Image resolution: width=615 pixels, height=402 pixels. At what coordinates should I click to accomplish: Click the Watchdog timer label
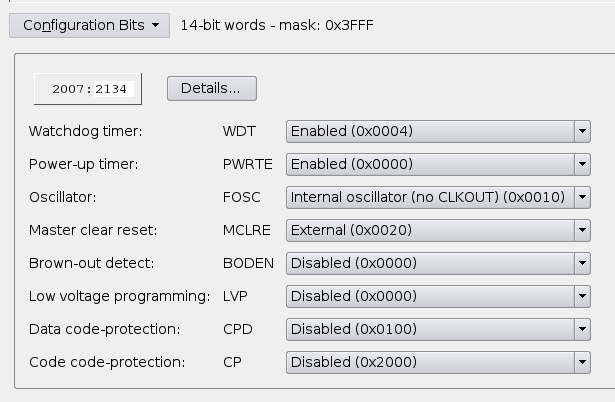[x=86, y=131]
